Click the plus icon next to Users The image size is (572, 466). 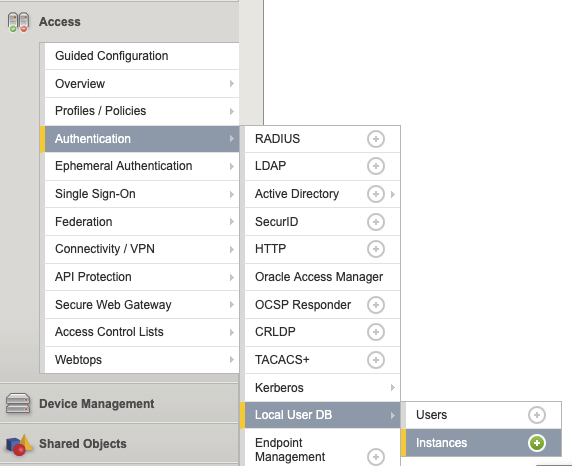point(537,415)
